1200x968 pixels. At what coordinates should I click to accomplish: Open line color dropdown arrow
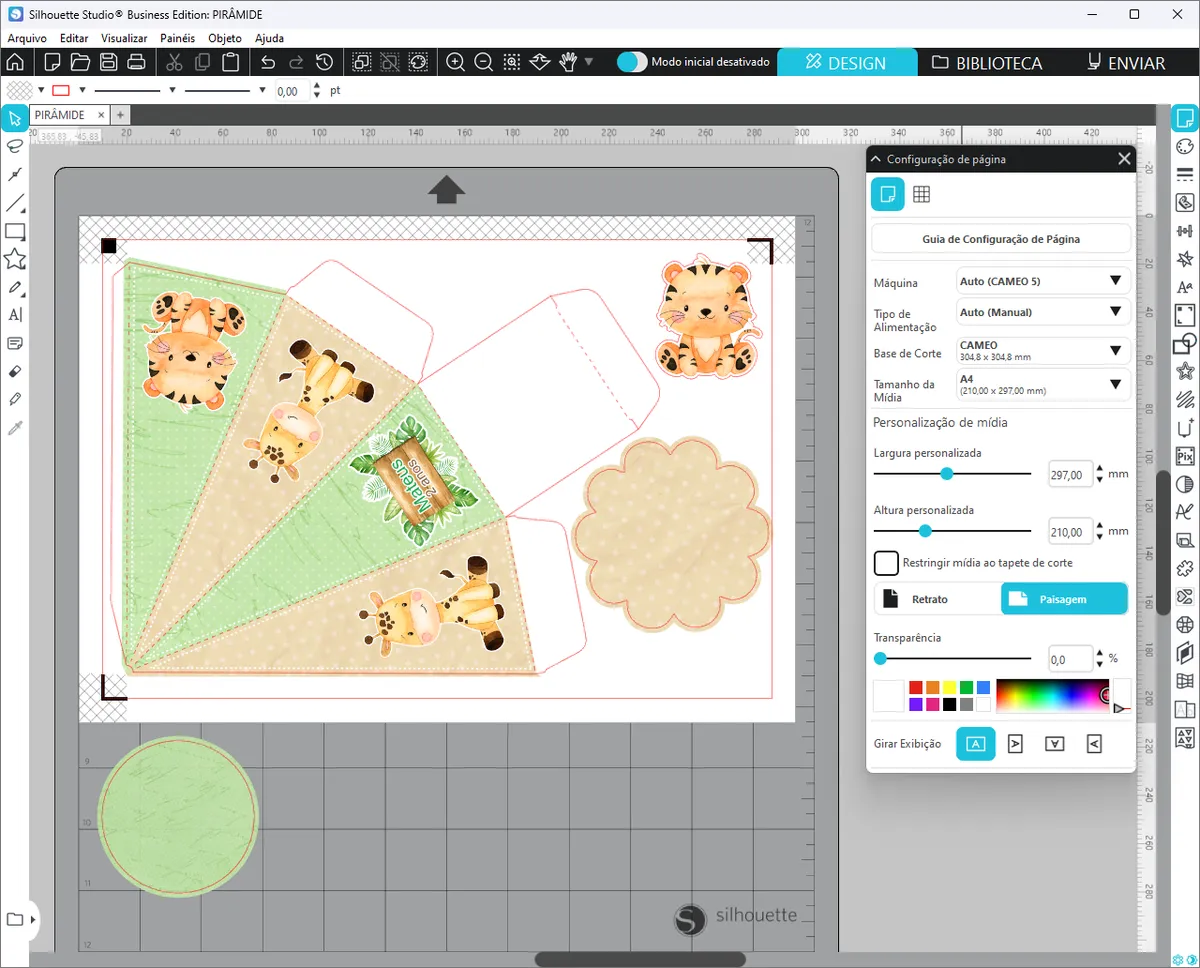pyautogui.click(x=82, y=90)
